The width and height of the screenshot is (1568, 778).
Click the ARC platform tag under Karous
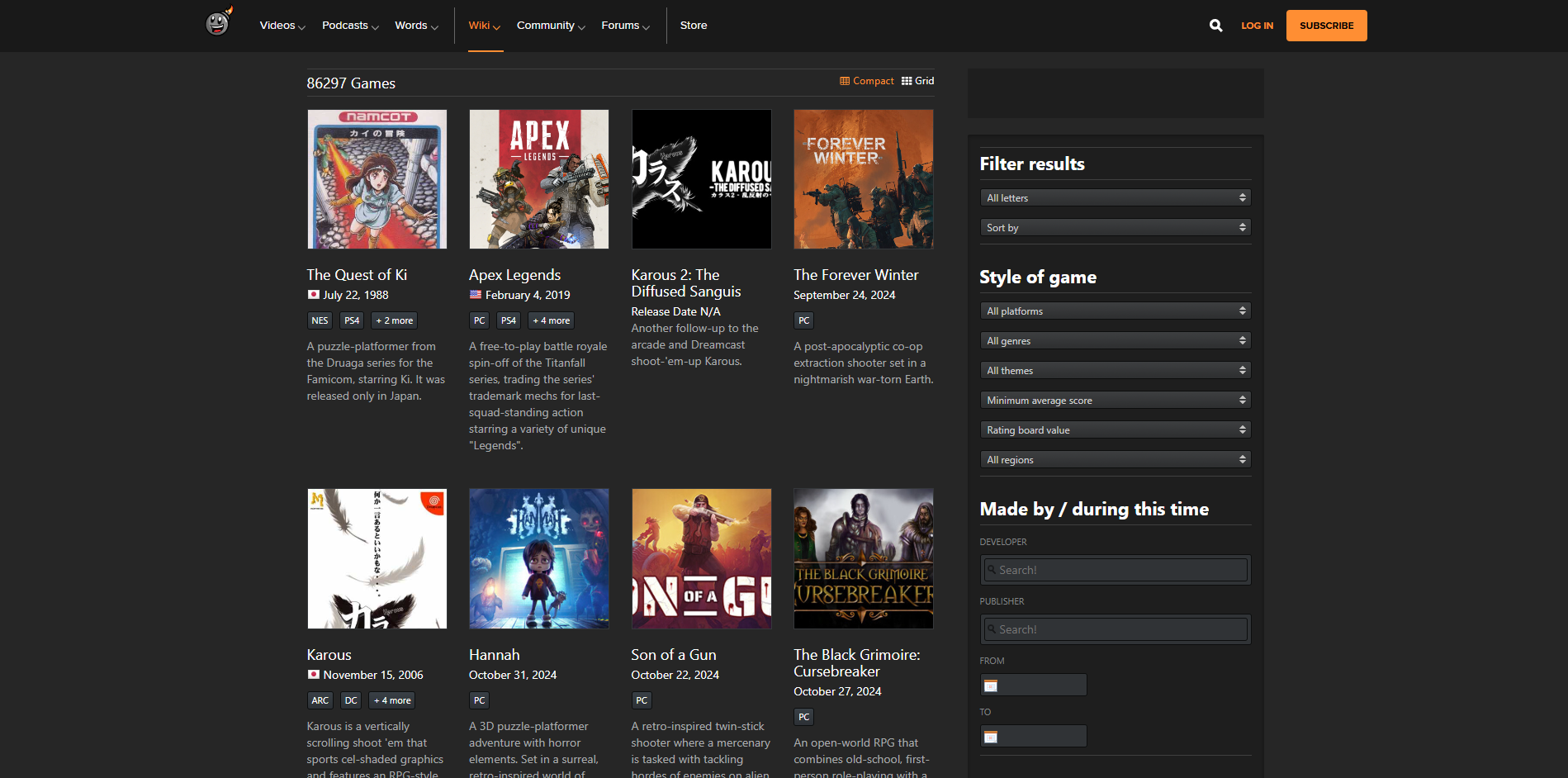tap(320, 700)
